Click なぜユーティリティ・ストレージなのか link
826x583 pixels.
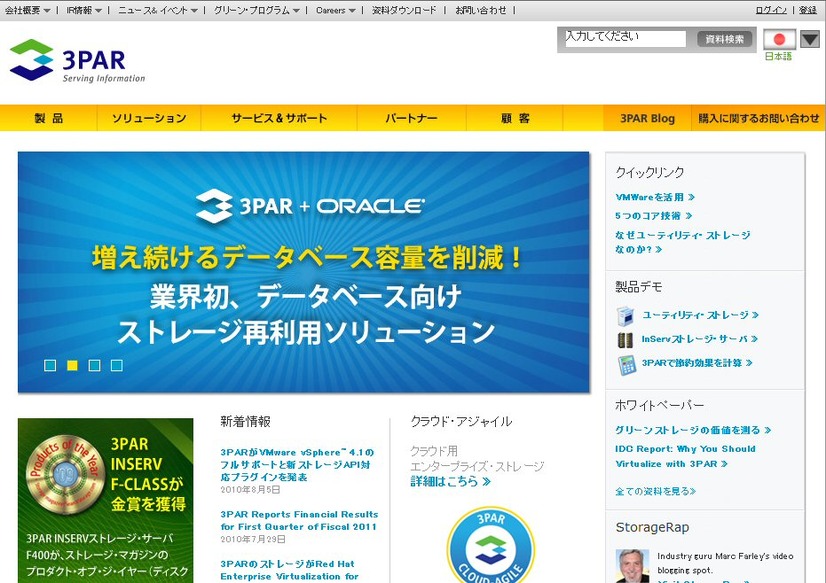tap(683, 242)
